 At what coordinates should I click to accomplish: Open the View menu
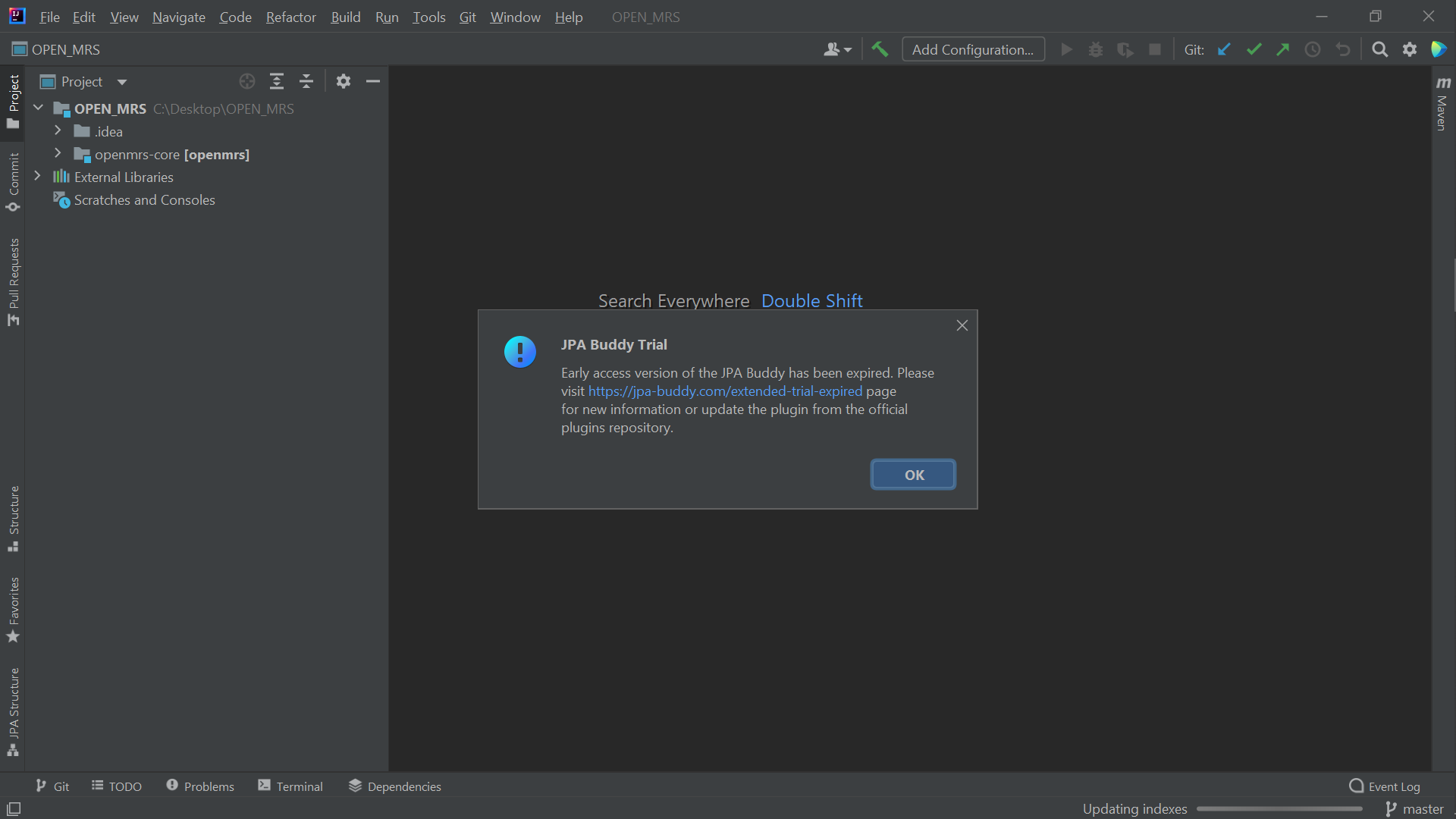124,17
